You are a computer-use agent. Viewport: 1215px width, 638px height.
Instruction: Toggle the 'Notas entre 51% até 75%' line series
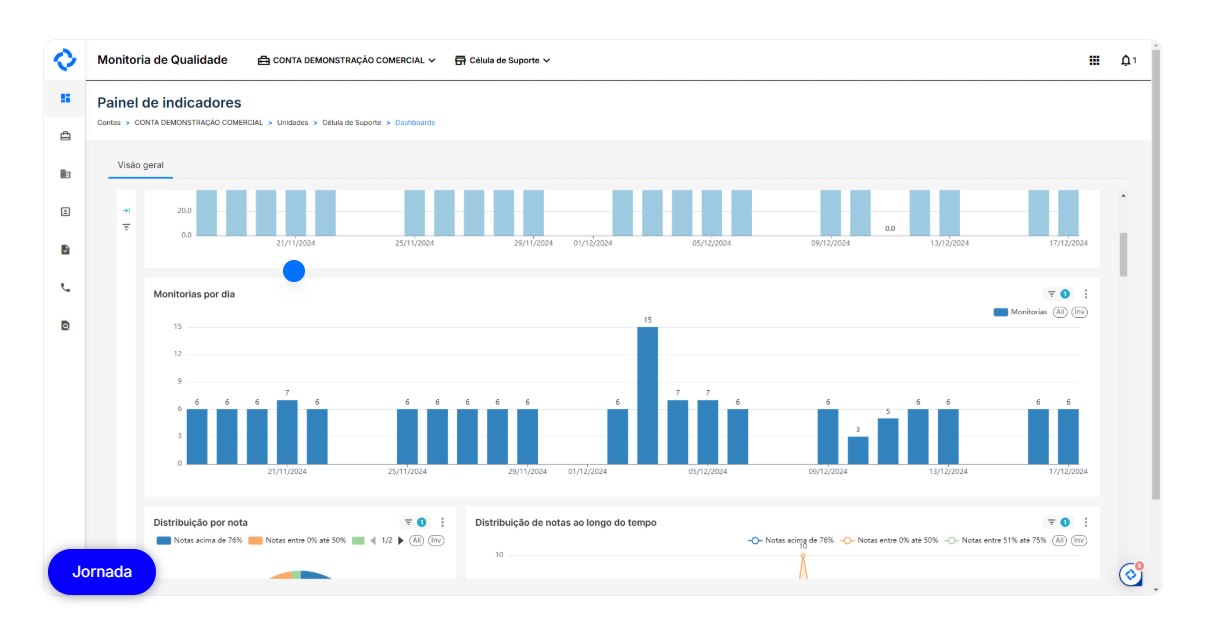(x=995, y=540)
